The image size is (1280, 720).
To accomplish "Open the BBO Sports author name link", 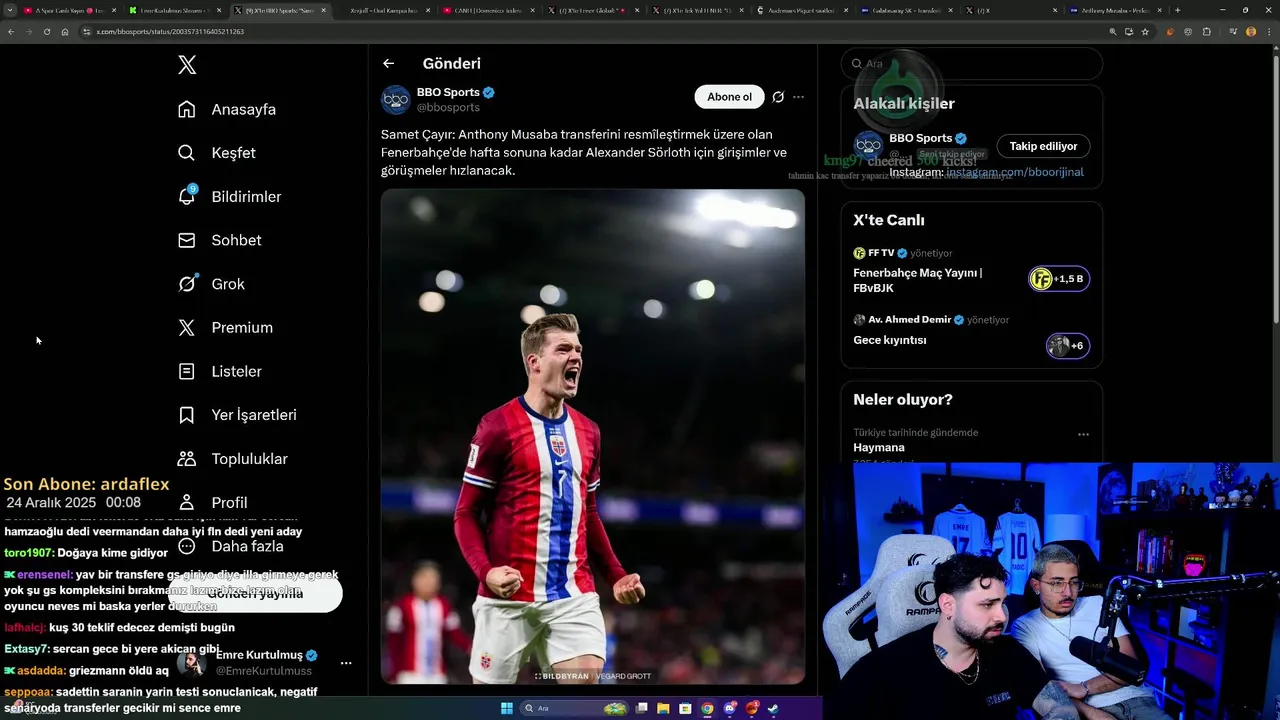I will tap(448, 92).
